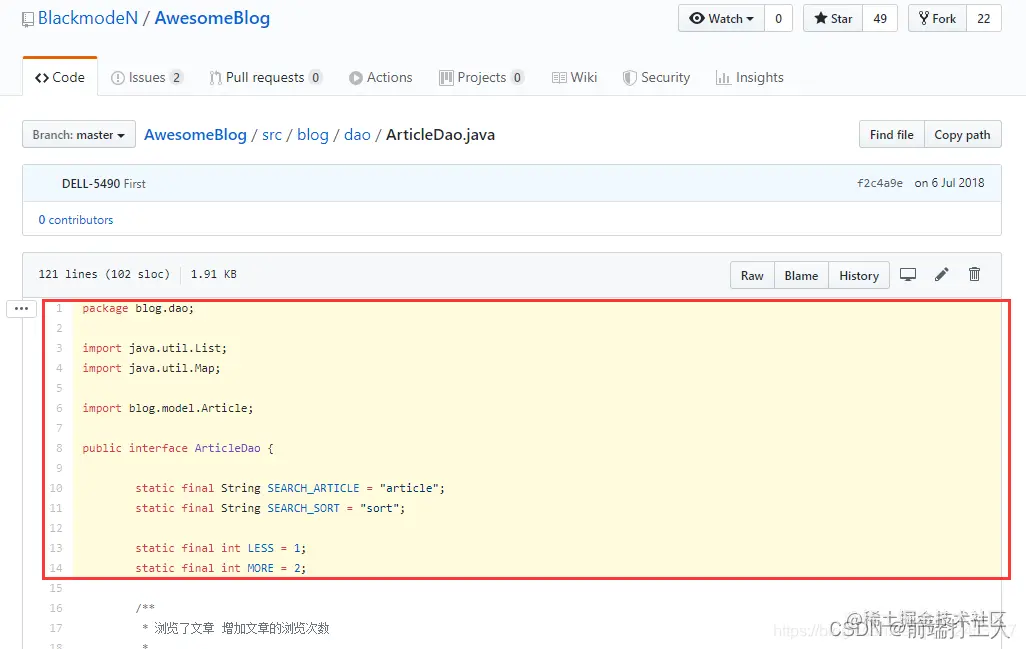Image resolution: width=1026 pixels, height=649 pixels.
Task: Click the ArticleDao.java file name in breadcrumb
Action: coord(440,135)
